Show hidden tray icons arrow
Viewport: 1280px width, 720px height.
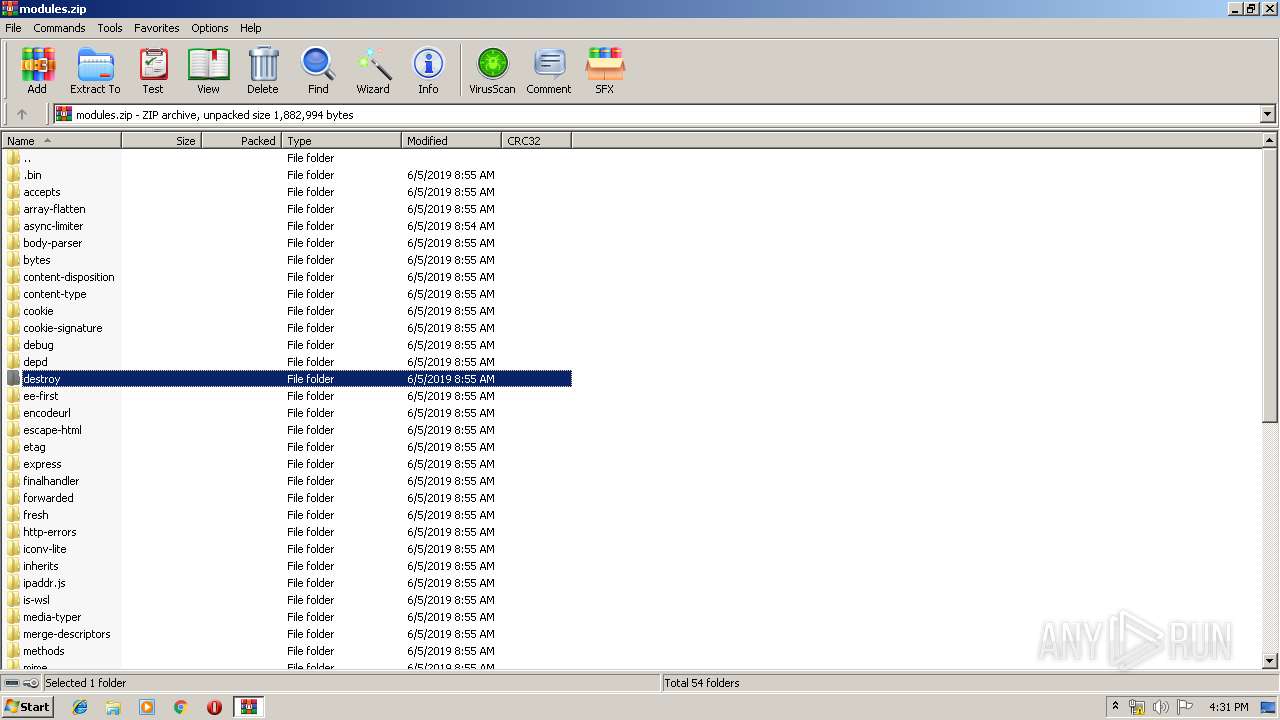(1115, 707)
